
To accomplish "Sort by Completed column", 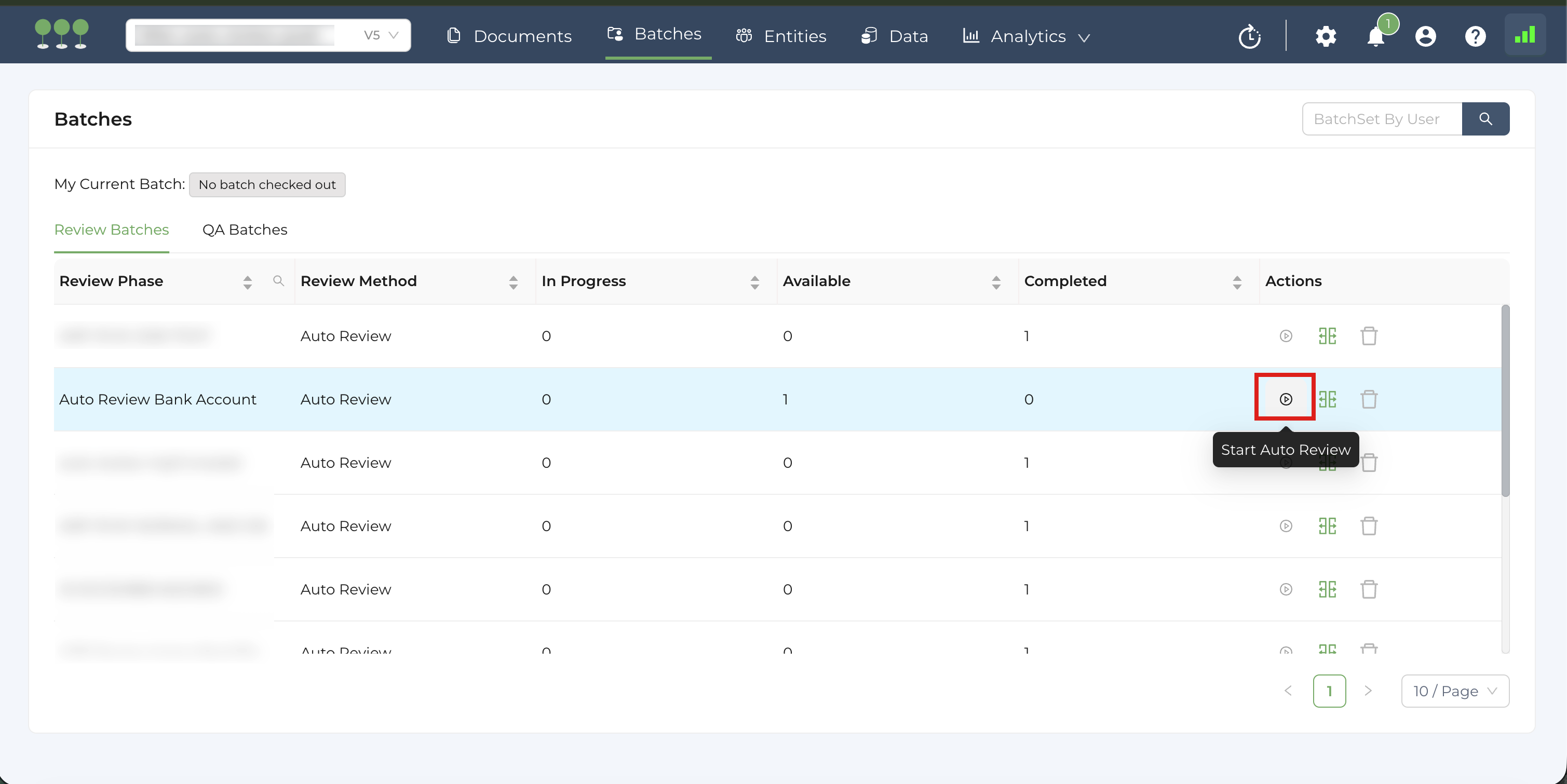I will [x=1237, y=281].
